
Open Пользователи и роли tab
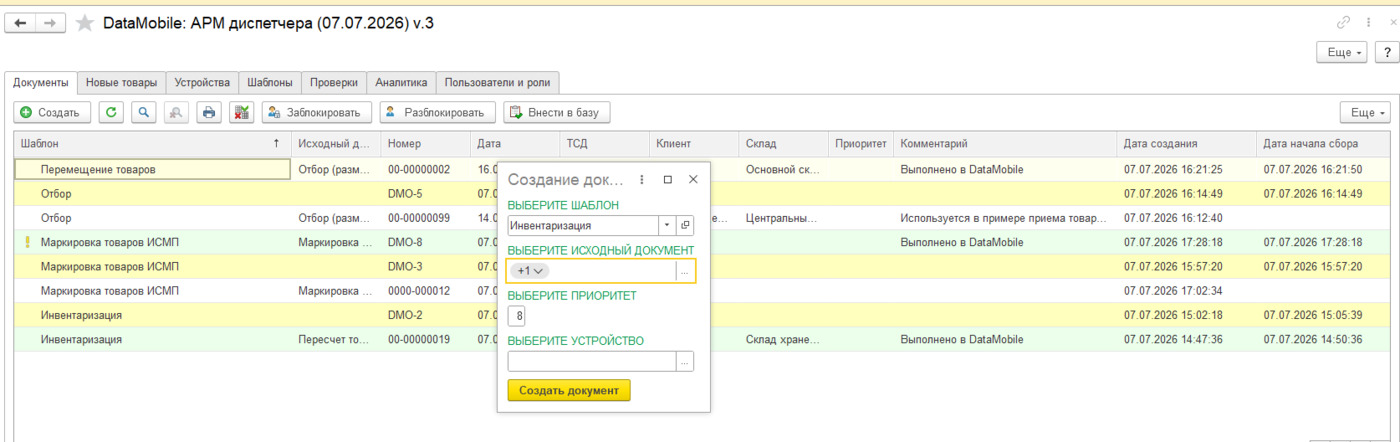[498, 83]
